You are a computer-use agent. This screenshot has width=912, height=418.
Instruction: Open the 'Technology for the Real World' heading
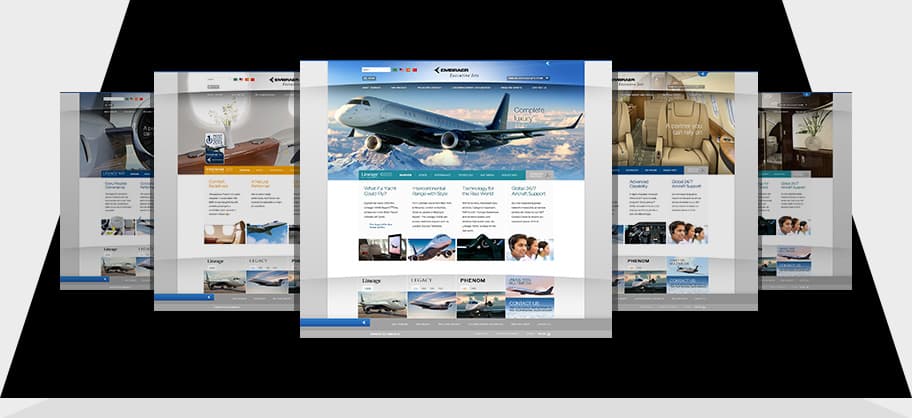point(479,192)
